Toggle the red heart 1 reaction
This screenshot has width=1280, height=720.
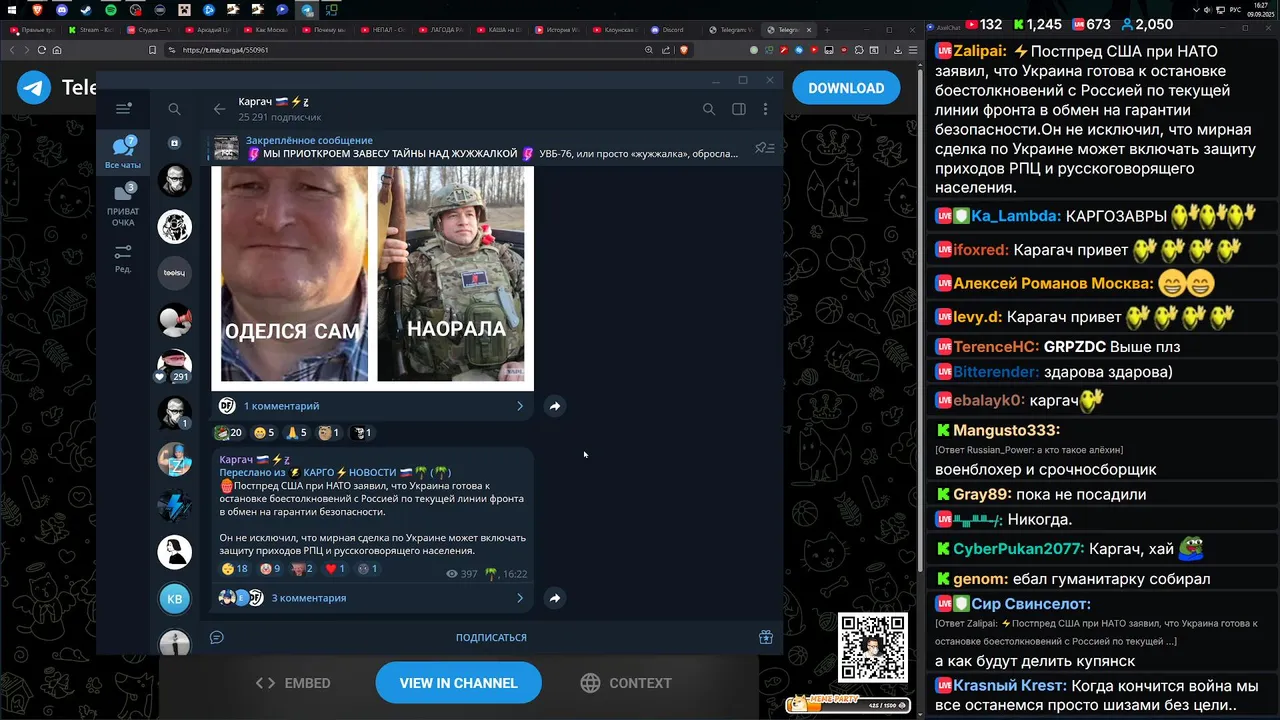click(335, 569)
